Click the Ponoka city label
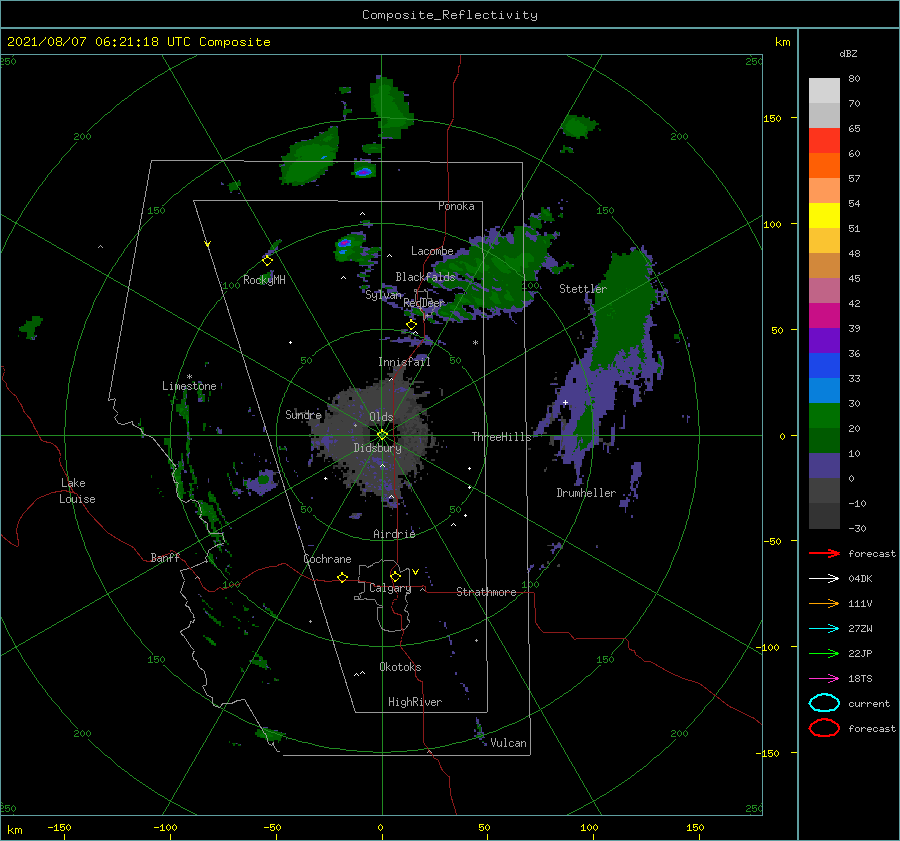Image resolution: width=900 pixels, height=841 pixels. pos(456,206)
